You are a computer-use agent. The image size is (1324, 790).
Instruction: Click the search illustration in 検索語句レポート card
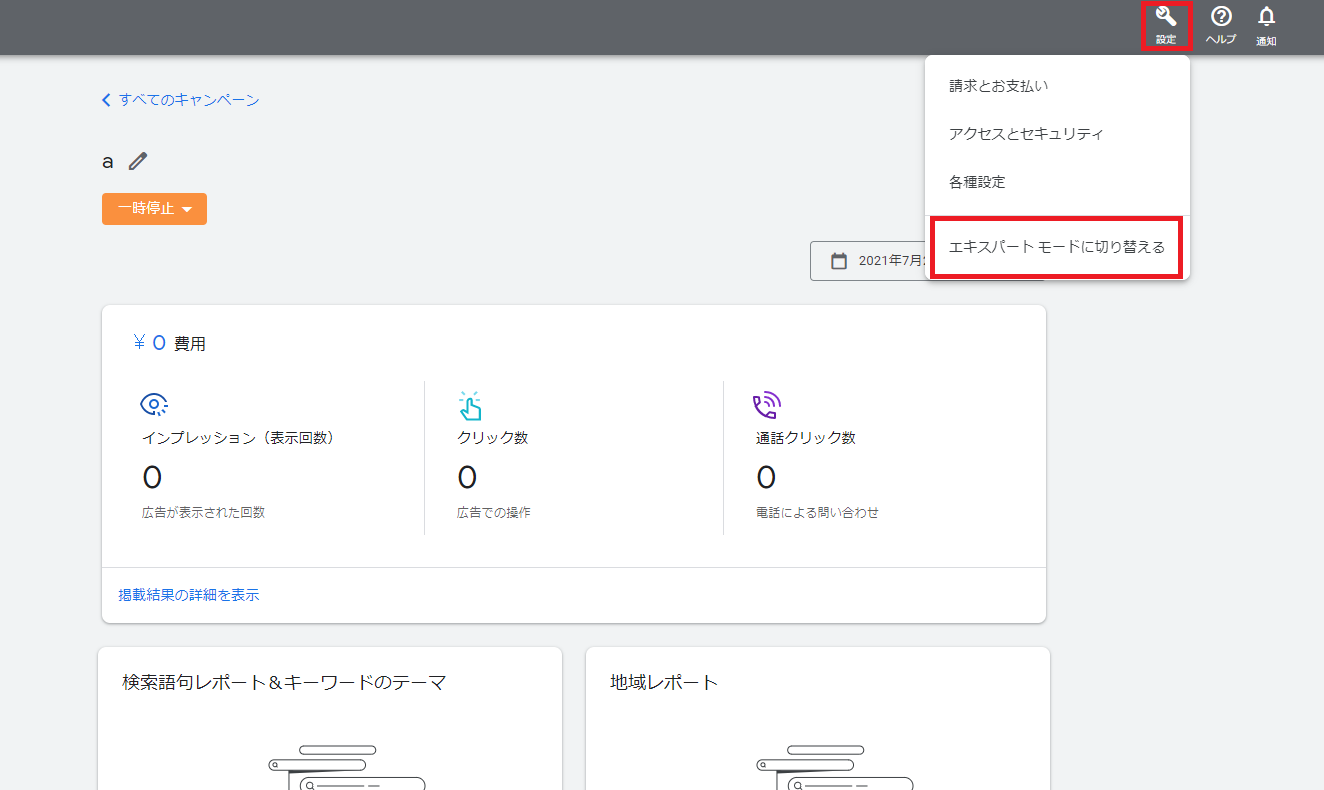point(347,767)
